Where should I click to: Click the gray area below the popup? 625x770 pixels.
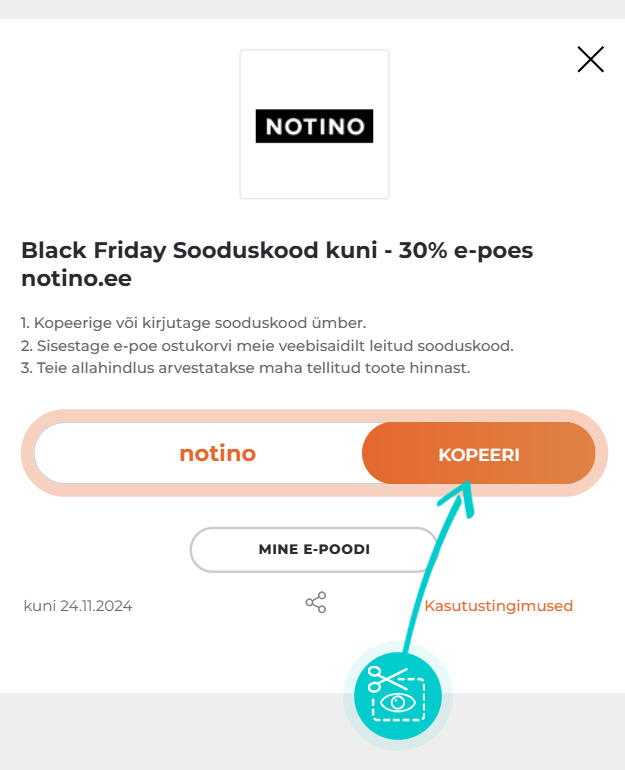[150, 730]
